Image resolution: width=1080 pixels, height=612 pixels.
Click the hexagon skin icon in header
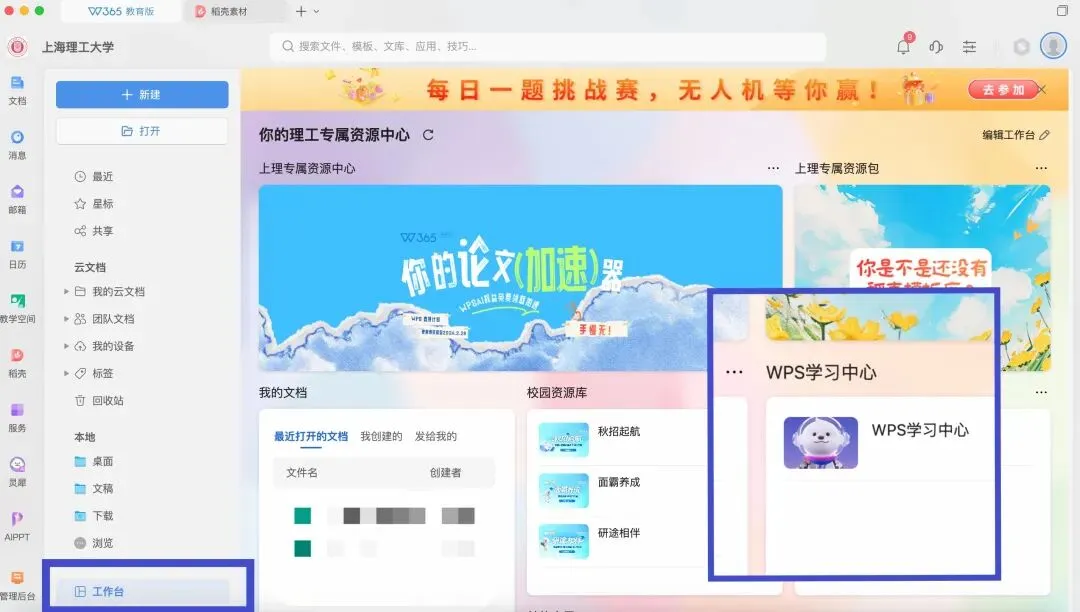point(1021,47)
